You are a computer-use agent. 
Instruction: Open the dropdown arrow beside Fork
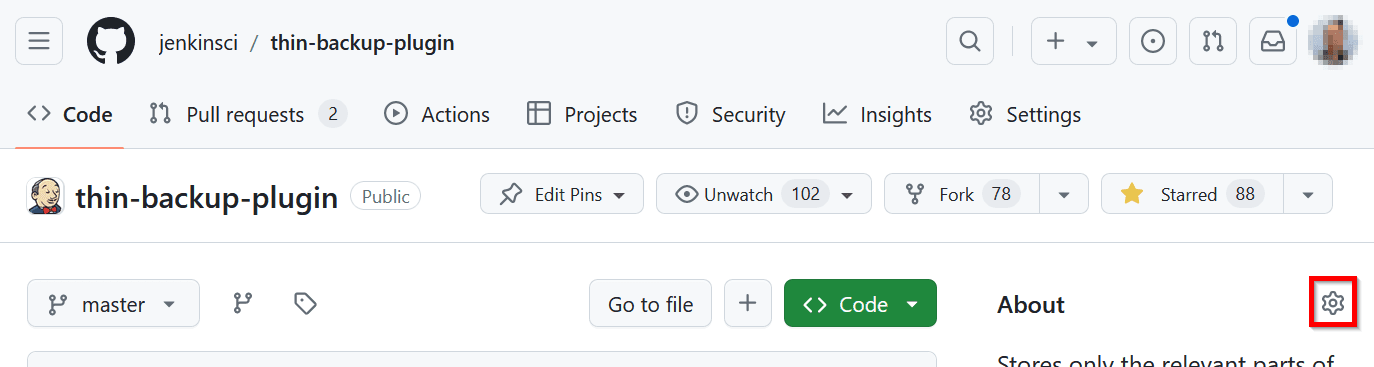pyautogui.click(x=1064, y=194)
